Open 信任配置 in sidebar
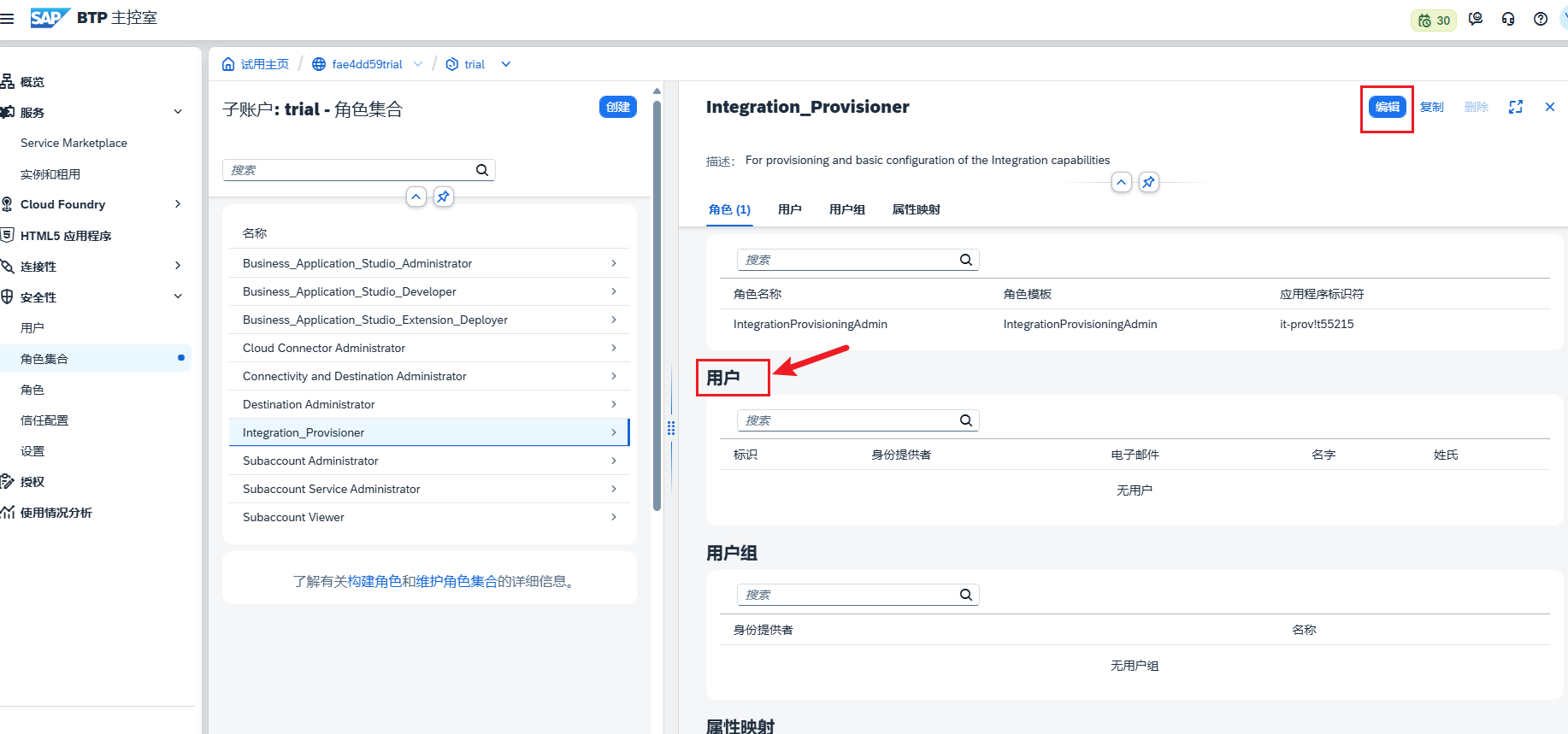Viewport: 1568px width, 734px height. (44, 420)
